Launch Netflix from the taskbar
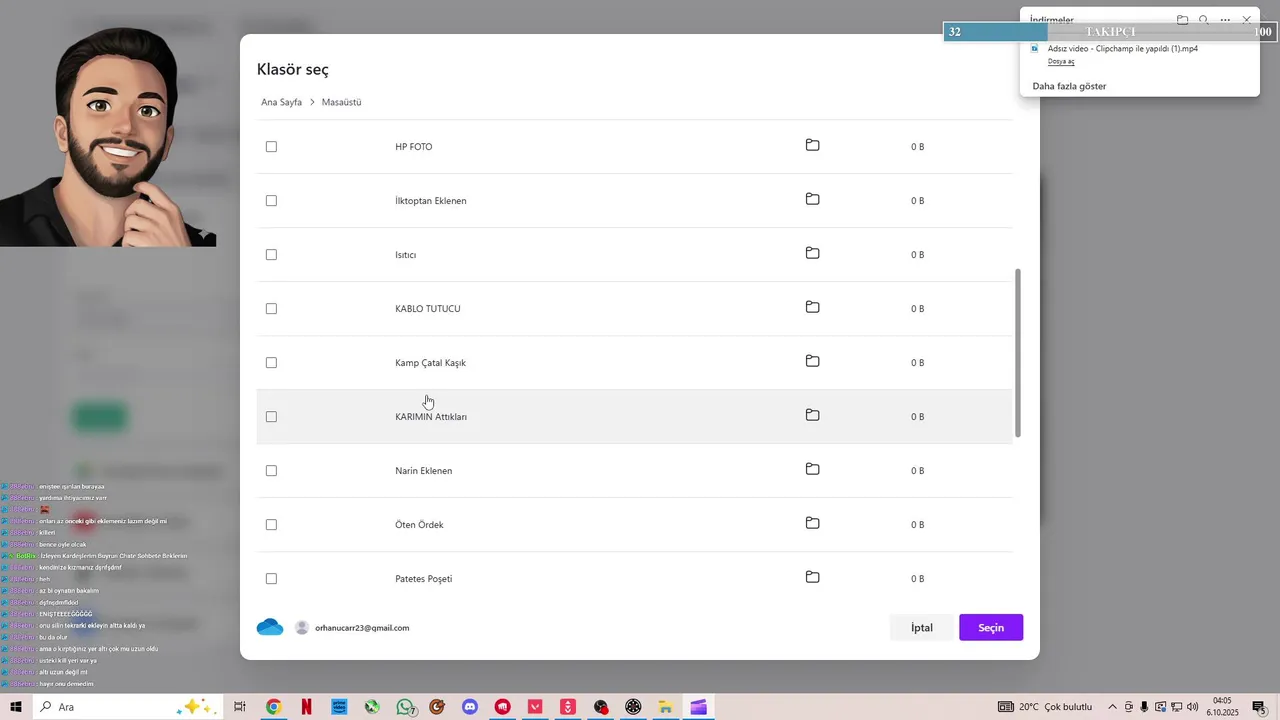 (x=306, y=707)
